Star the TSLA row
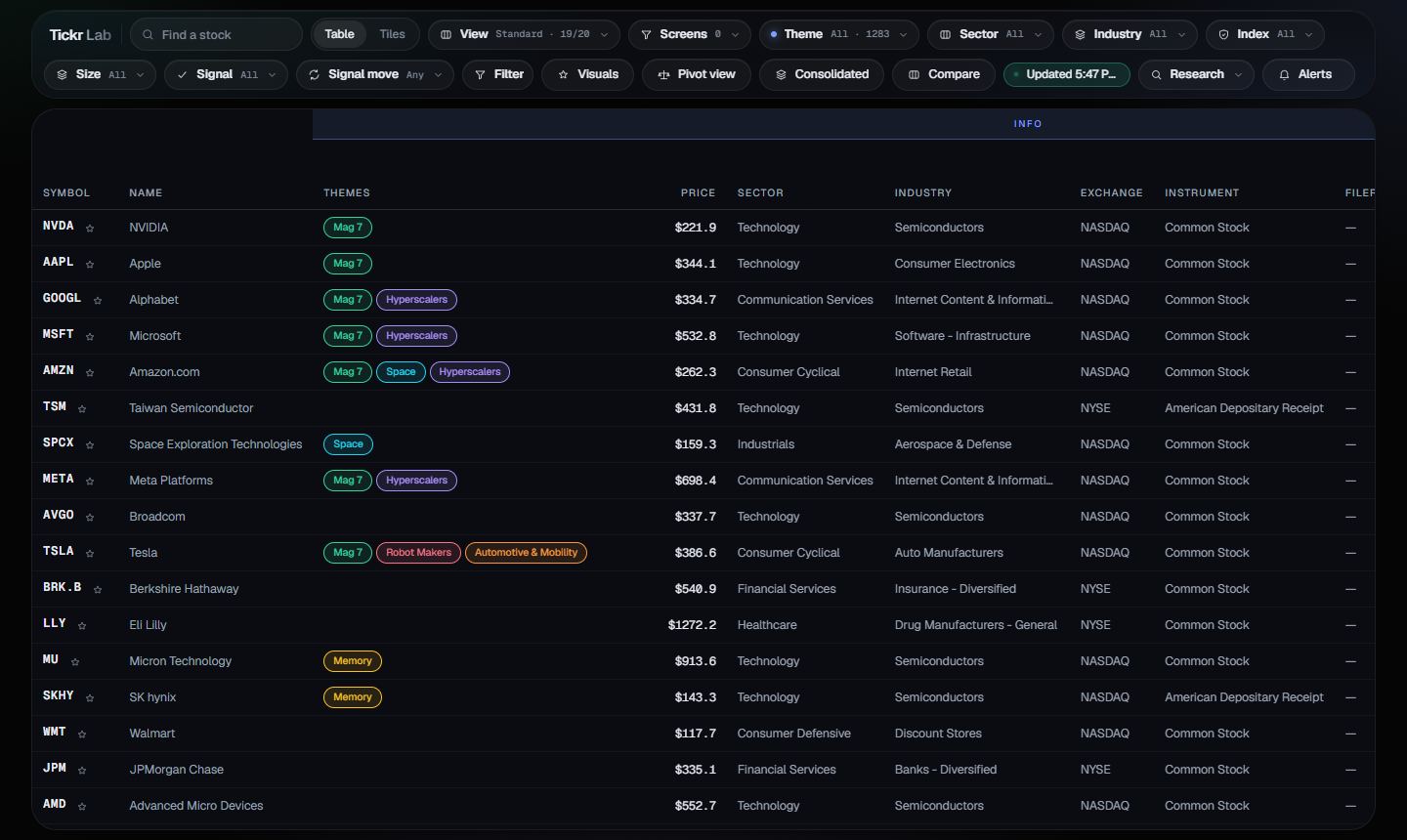This screenshot has height=840, width=1407. pyautogui.click(x=90, y=554)
